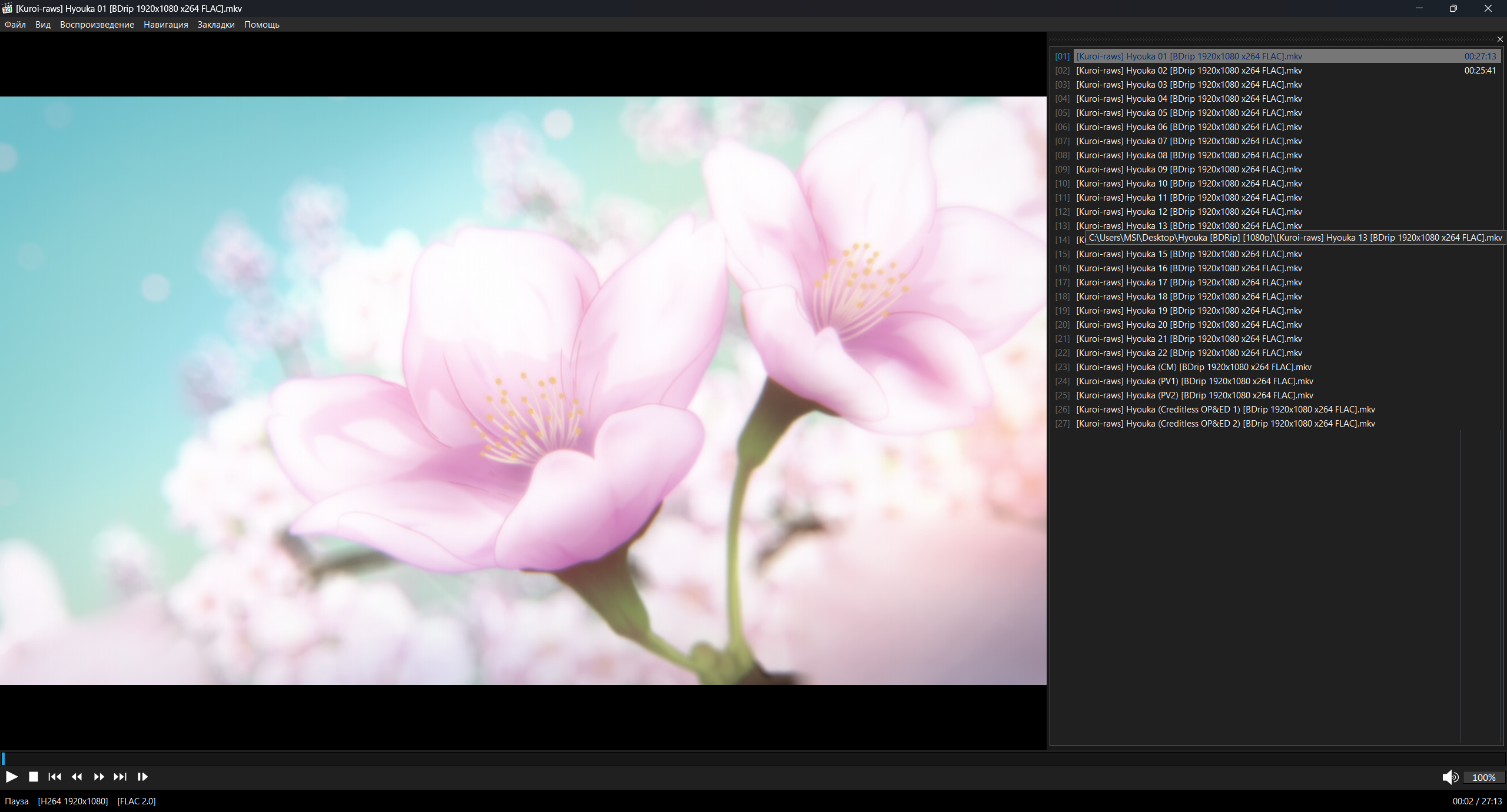Open the Навигация menu
Image resolution: width=1507 pixels, height=812 pixels.
[x=166, y=25]
